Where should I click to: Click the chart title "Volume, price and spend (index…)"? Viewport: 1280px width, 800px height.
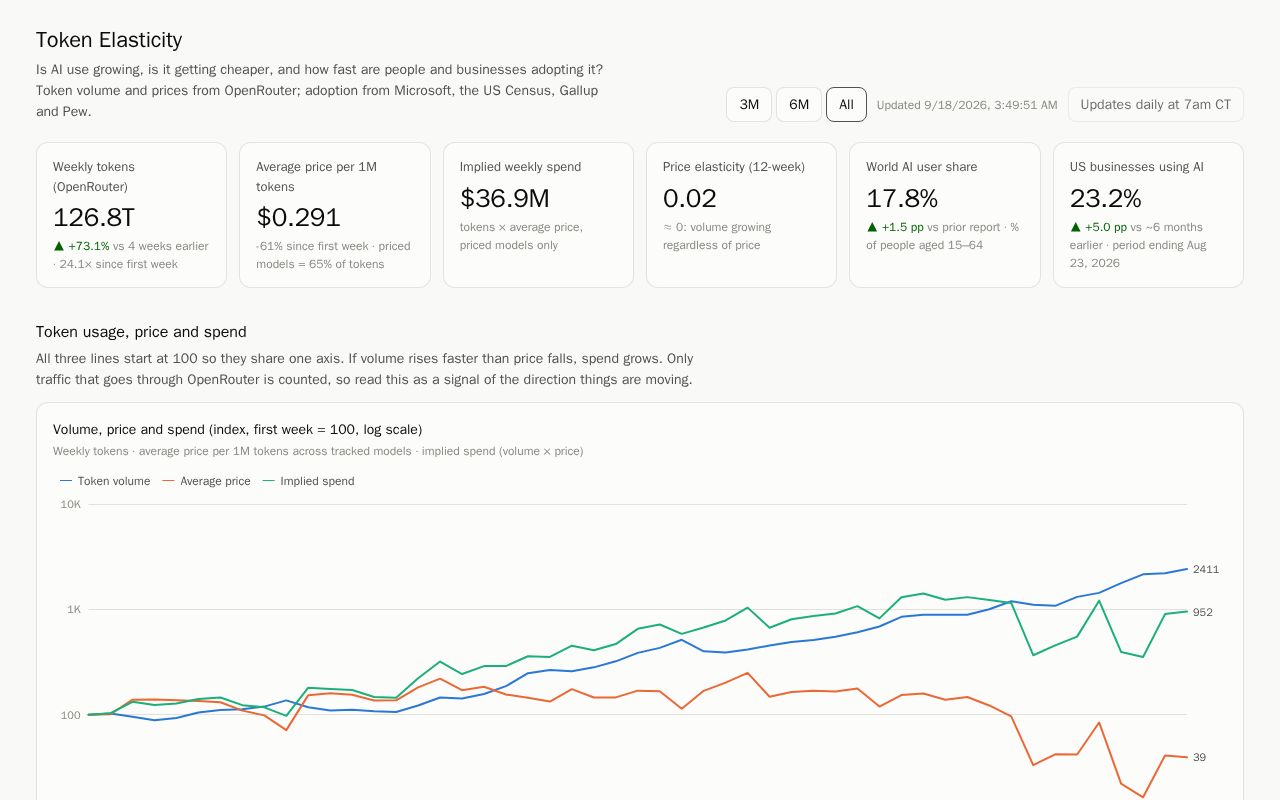tap(238, 429)
